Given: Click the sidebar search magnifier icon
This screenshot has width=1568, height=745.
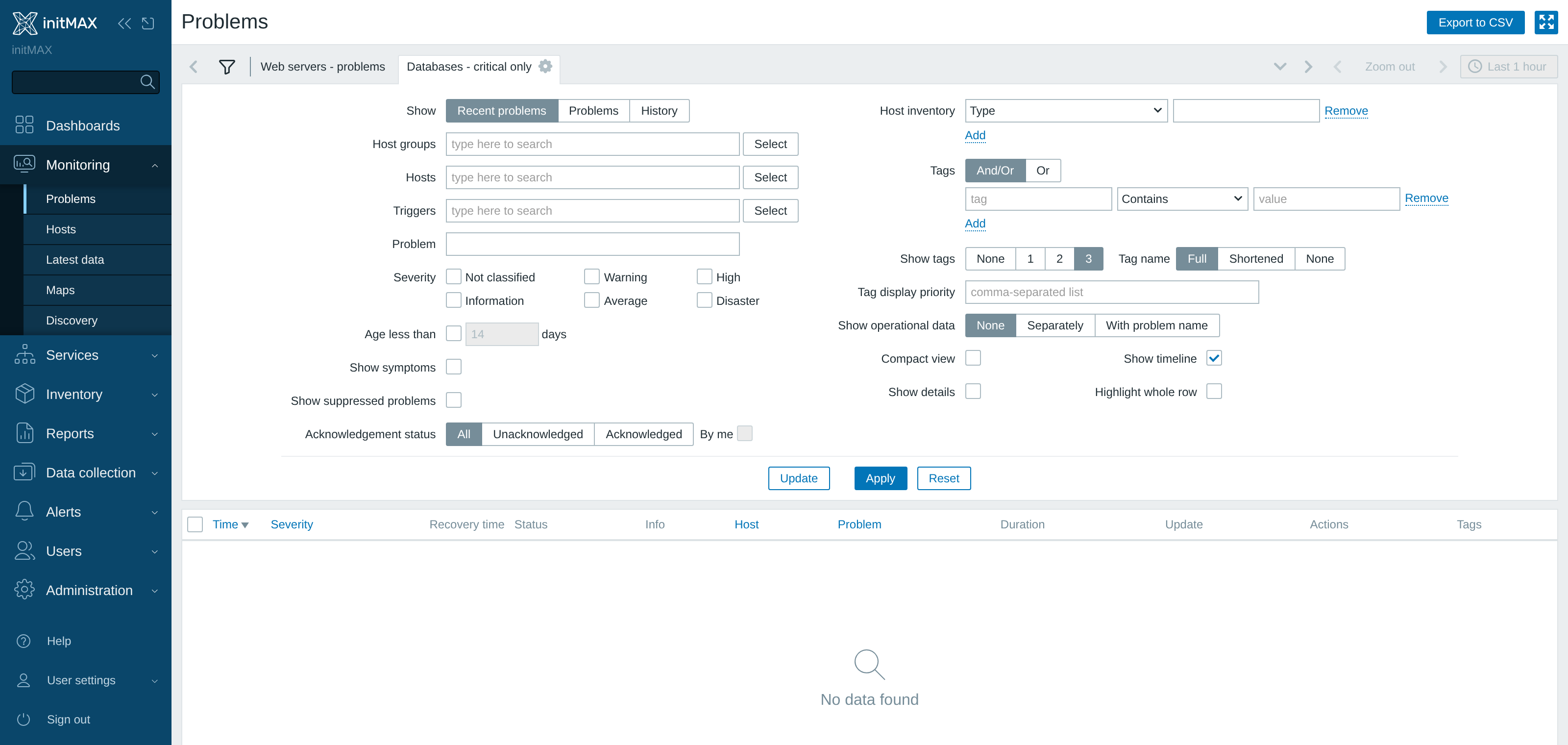Looking at the screenshot, I should click(147, 81).
